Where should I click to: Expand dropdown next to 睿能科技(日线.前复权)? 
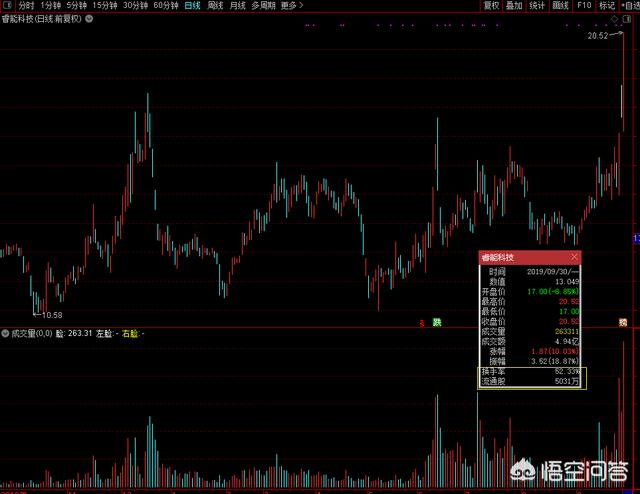(89, 19)
